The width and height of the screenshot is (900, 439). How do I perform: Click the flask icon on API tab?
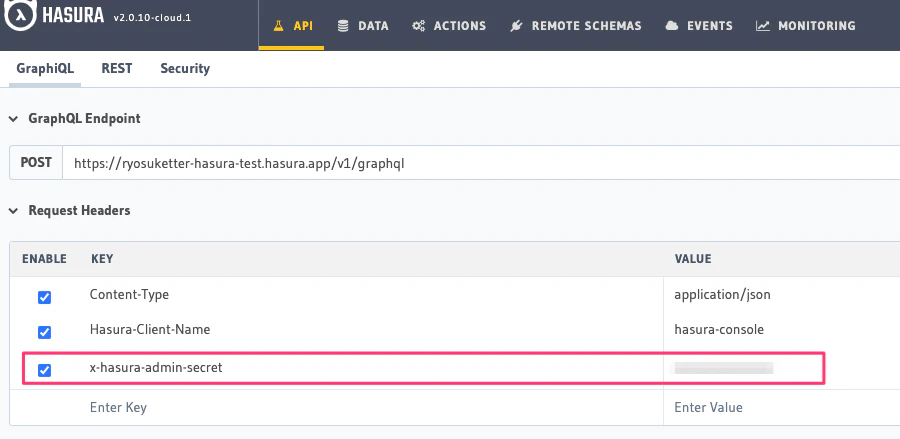point(279,26)
